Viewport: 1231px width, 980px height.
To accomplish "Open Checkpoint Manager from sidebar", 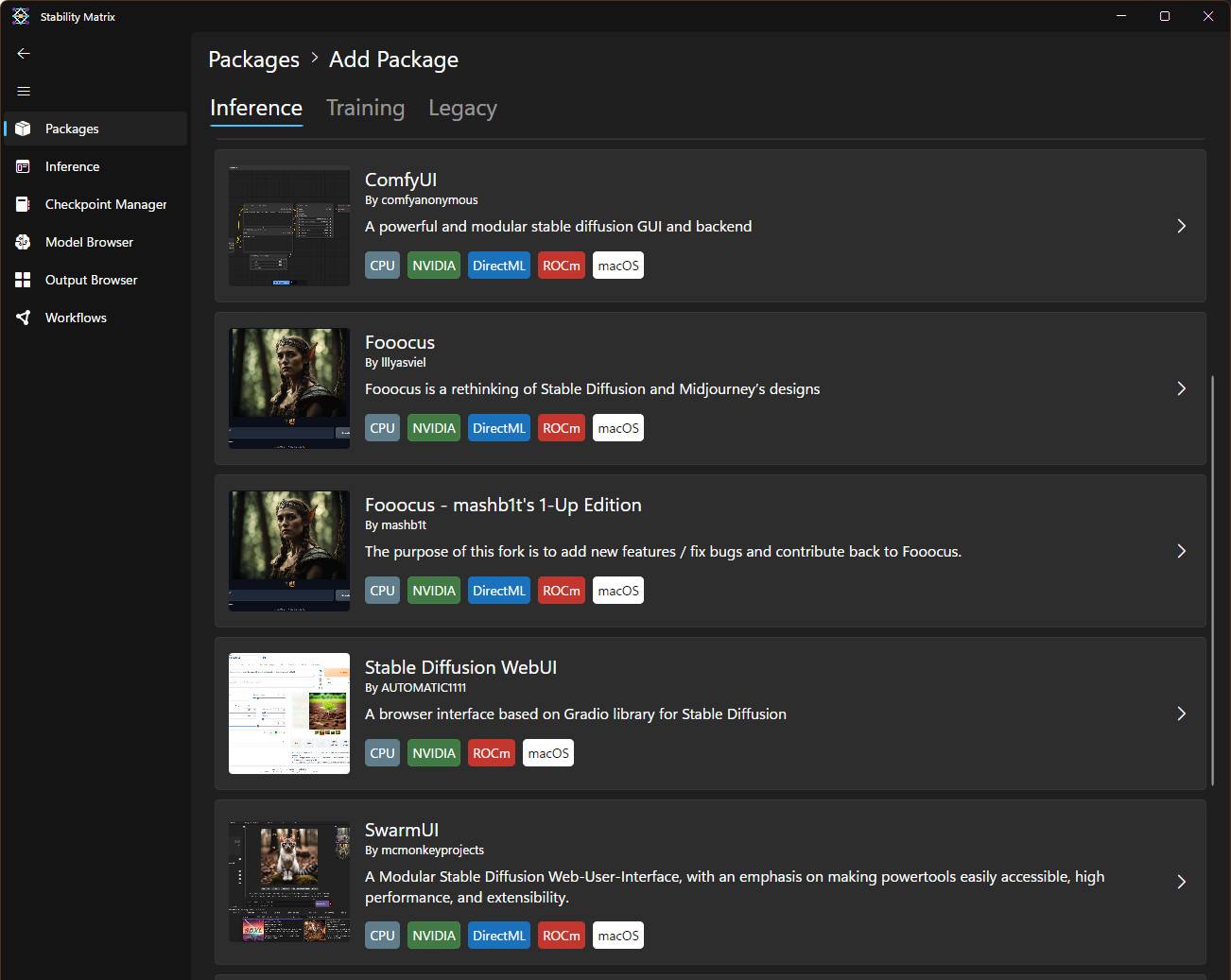I will 95,204.
